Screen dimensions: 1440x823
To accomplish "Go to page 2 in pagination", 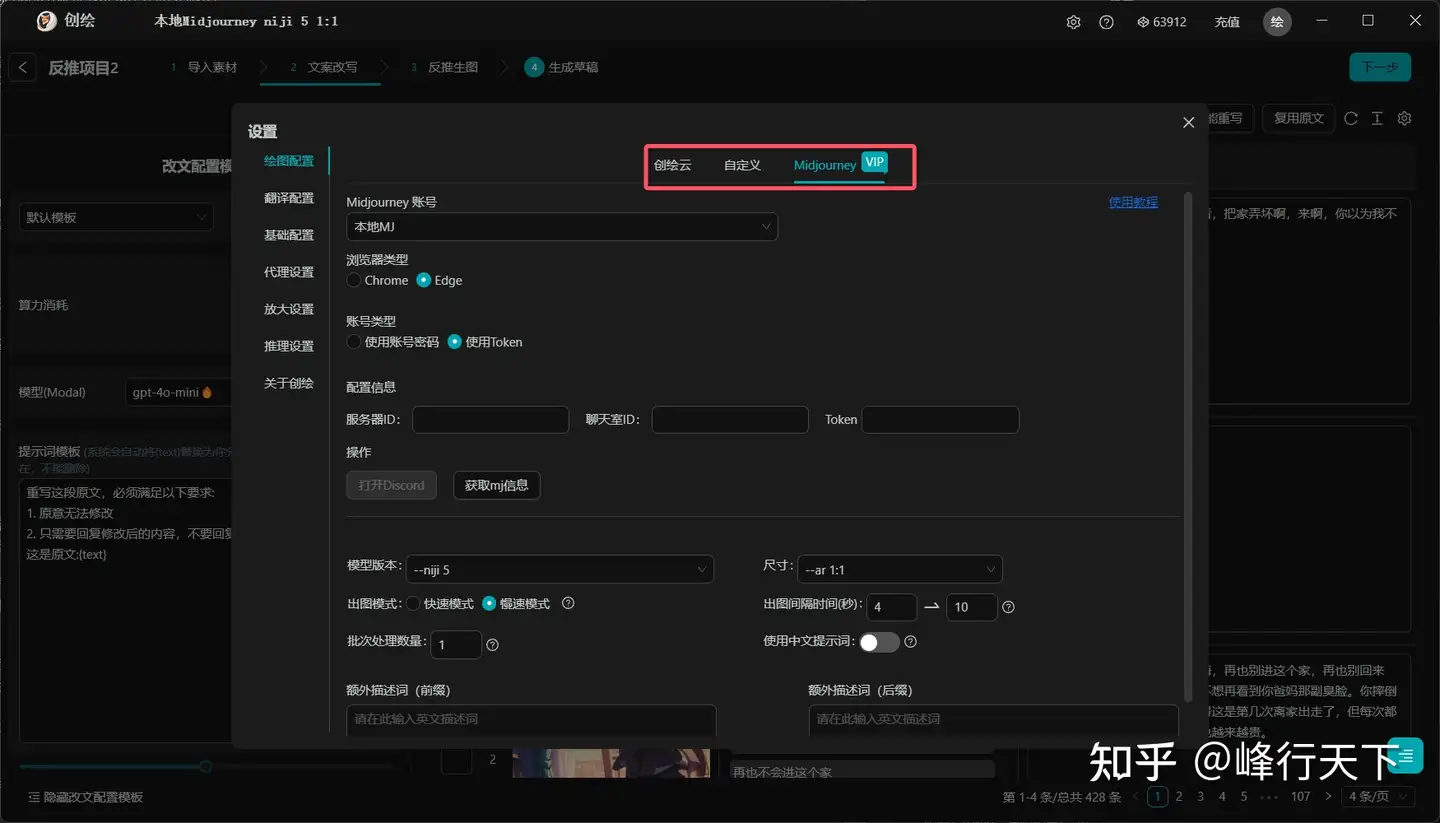I will click(1180, 797).
